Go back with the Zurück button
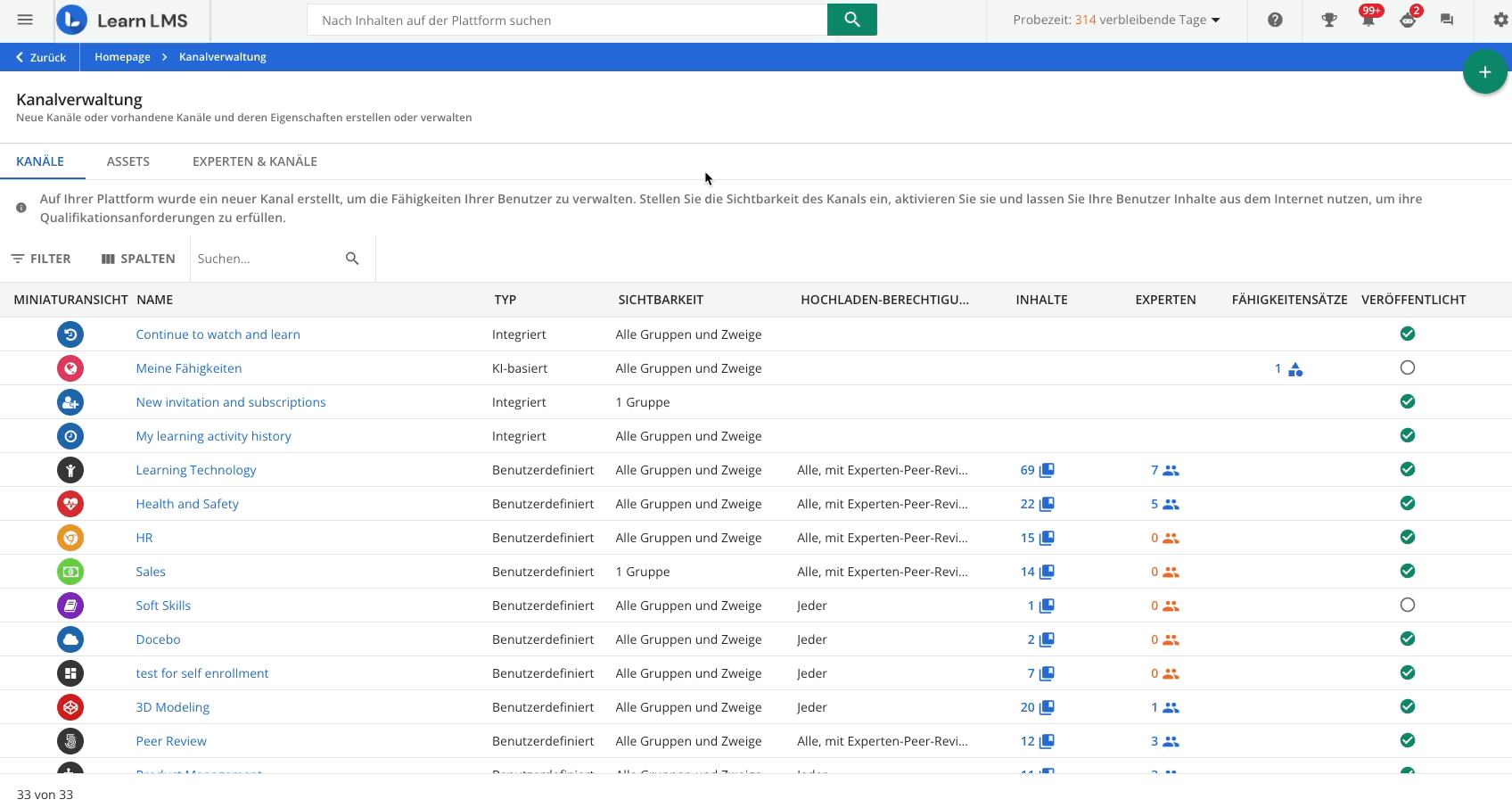Image resolution: width=1512 pixels, height=808 pixels. 40,57
